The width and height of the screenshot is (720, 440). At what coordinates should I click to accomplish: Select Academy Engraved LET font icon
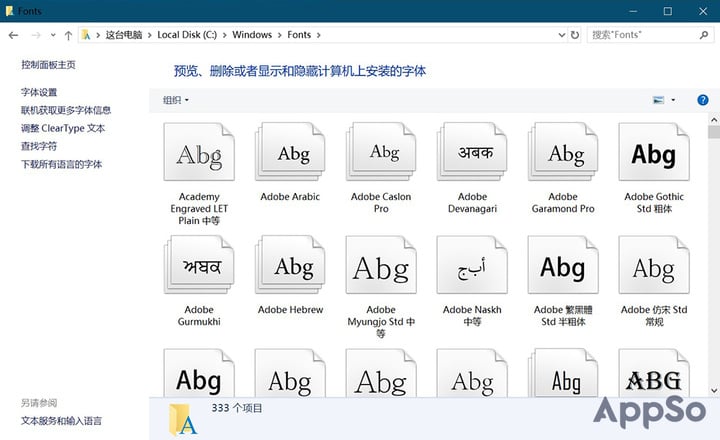199,152
